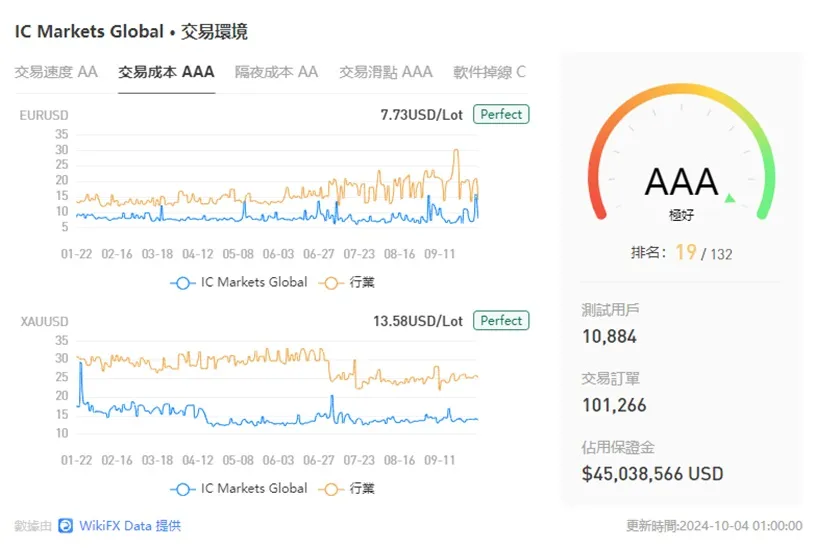Click the IC Markets Global 交易環境 heading
This screenshot has width=815, height=548.
click(x=131, y=32)
